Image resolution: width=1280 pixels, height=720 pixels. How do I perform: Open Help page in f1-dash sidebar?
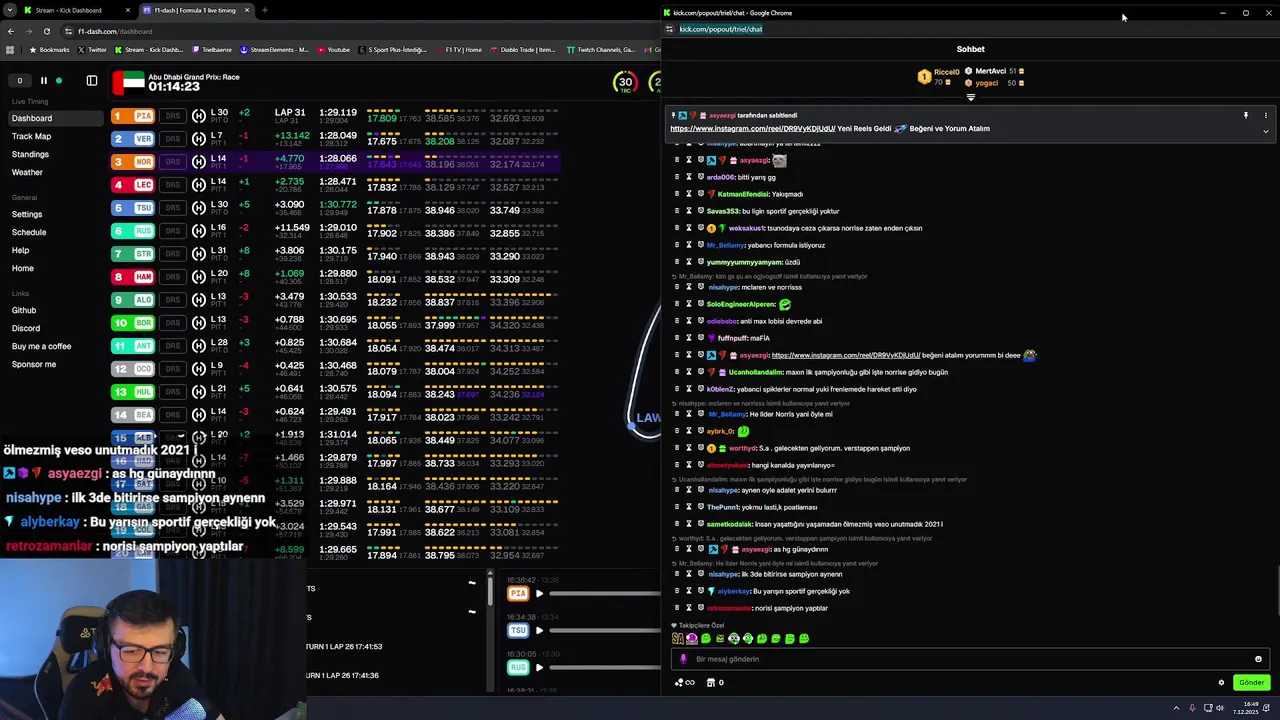(x=20, y=250)
